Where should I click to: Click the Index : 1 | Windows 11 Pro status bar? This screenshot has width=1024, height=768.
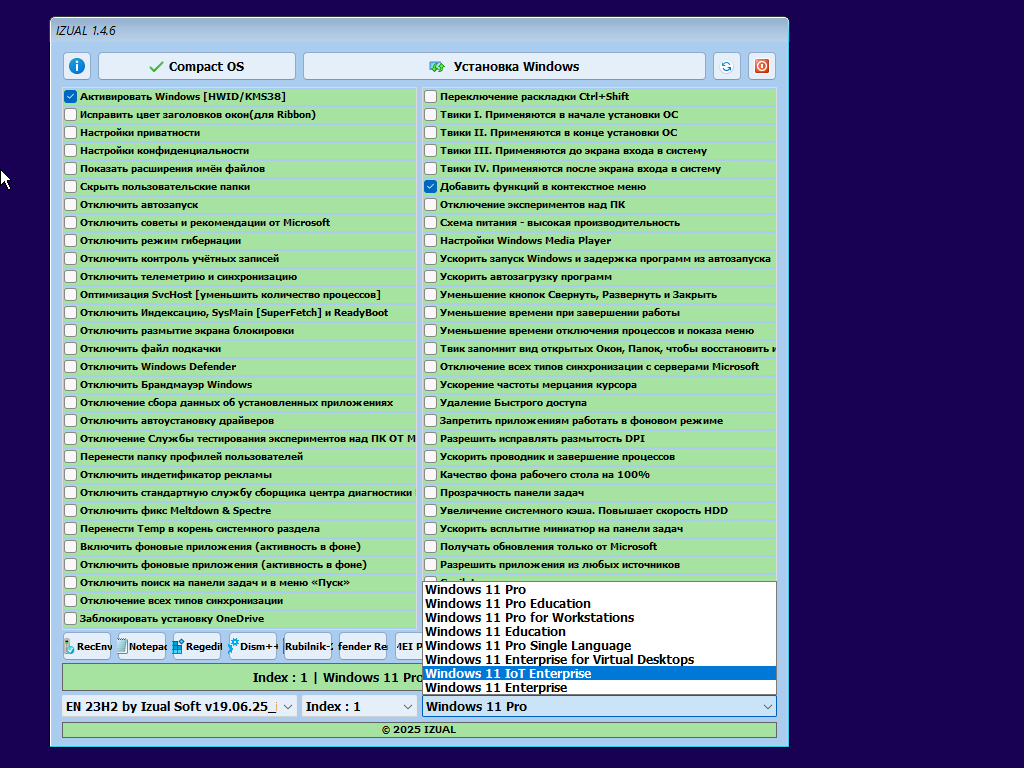coord(243,678)
